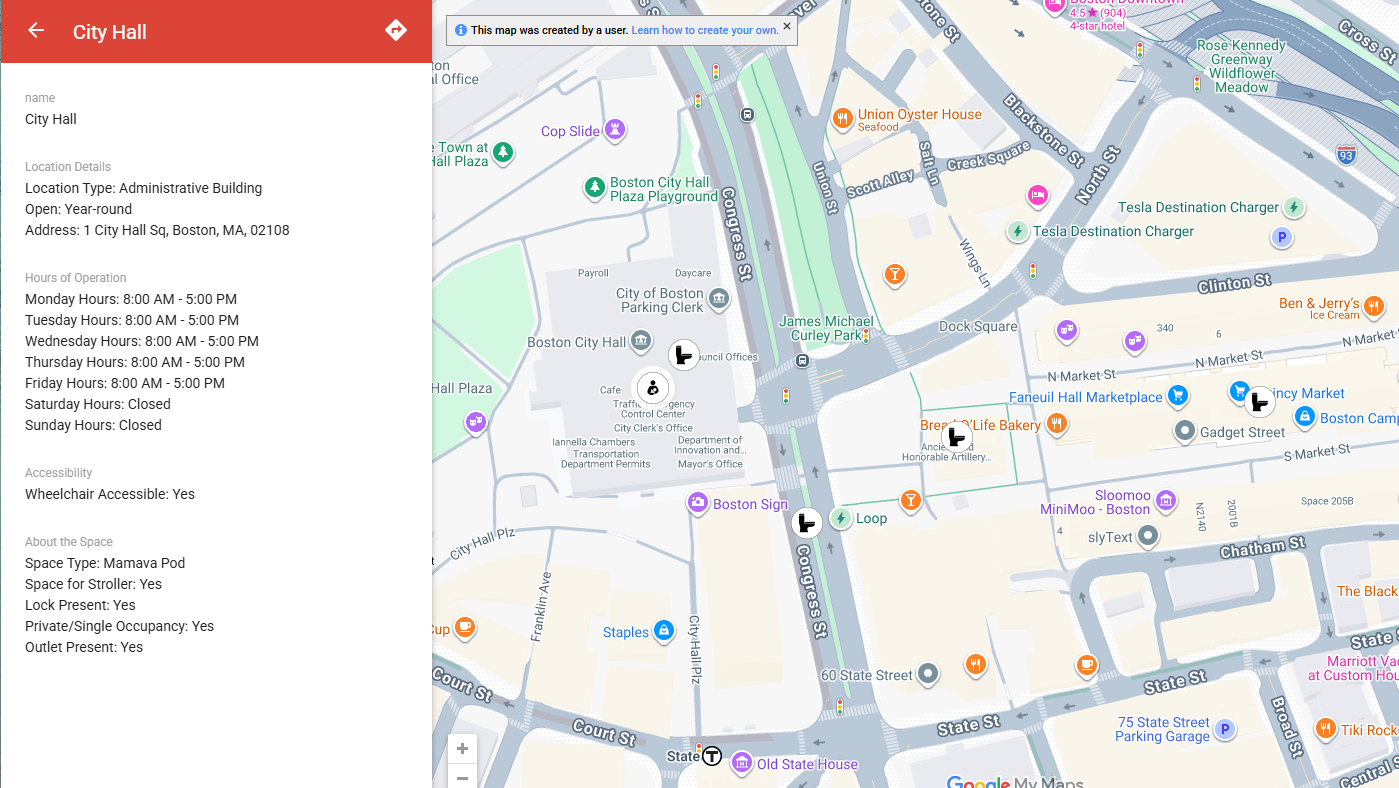Screen dimensions: 1399x788
Task: Zoom in with the plus button
Action: tap(462, 748)
